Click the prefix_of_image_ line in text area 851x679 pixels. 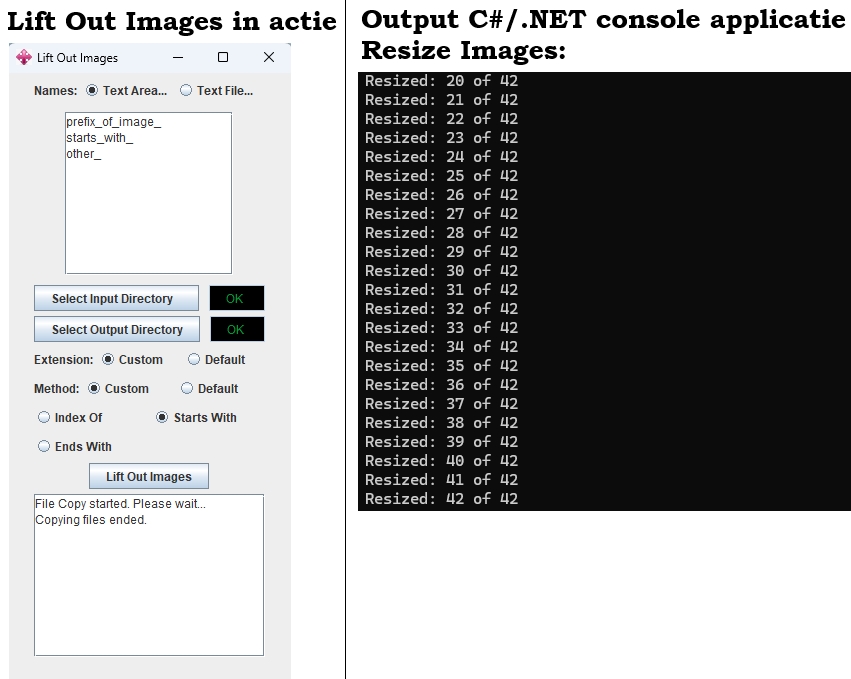[x=113, y=122]
